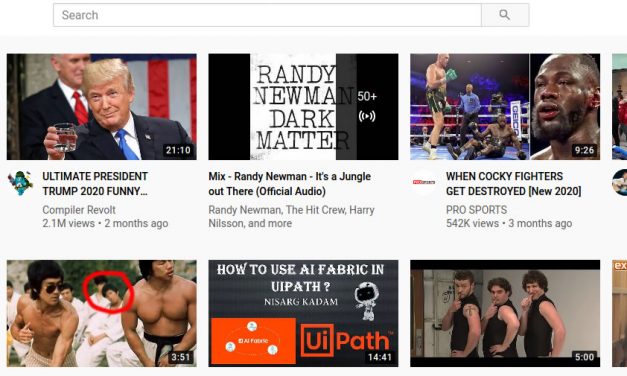Click the 542K views • 3 months ago text

tap(509, 223)
